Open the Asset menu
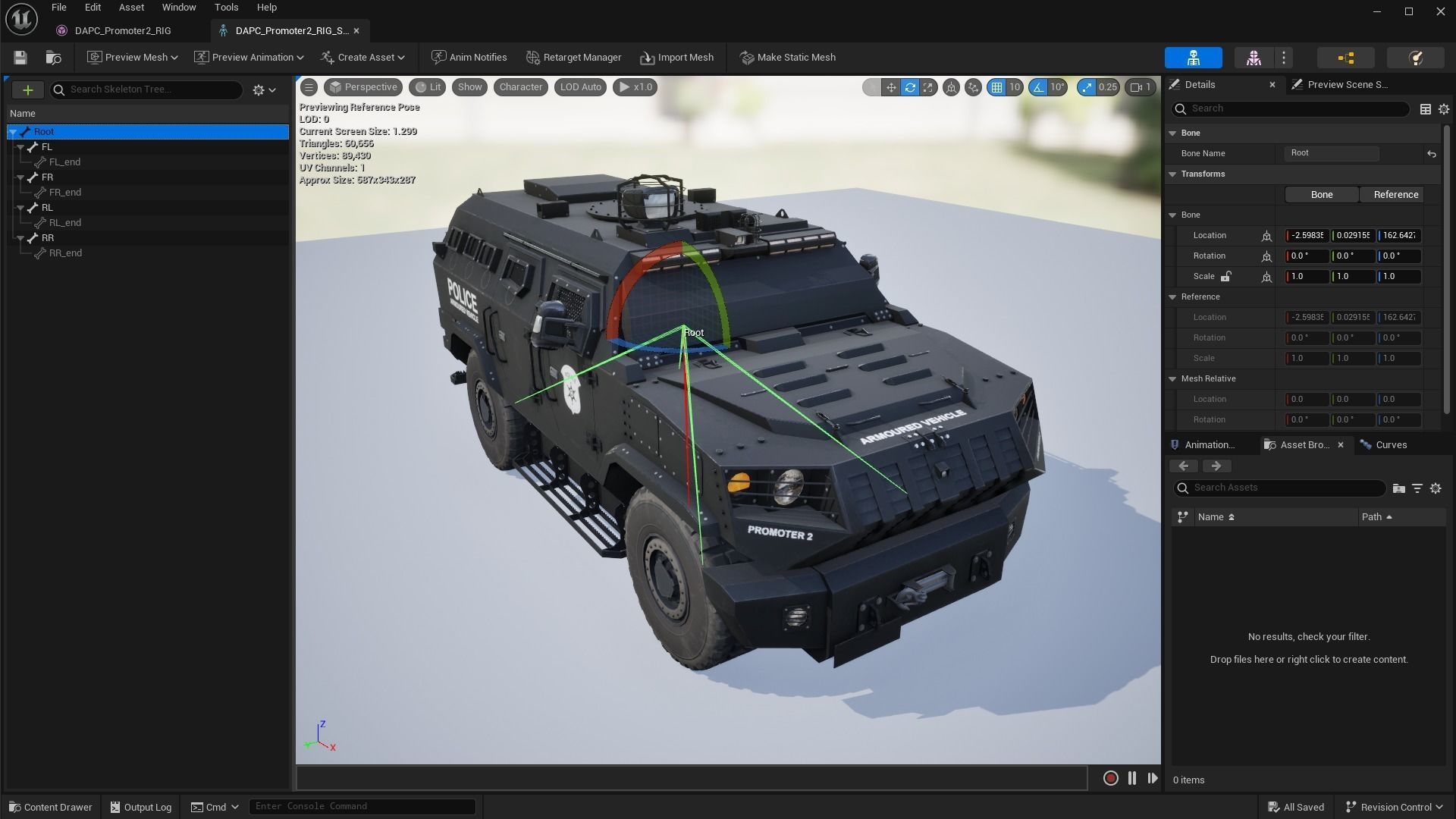This screenshot has width=1456, height=819. (x=131, y=8)
